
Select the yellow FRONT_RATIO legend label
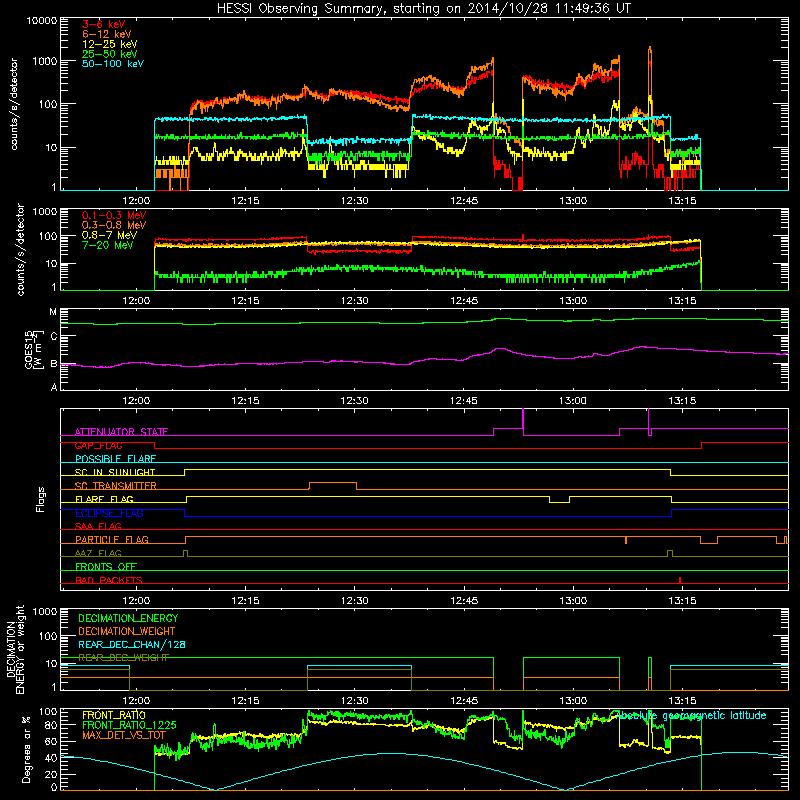(x=114, y=715)
